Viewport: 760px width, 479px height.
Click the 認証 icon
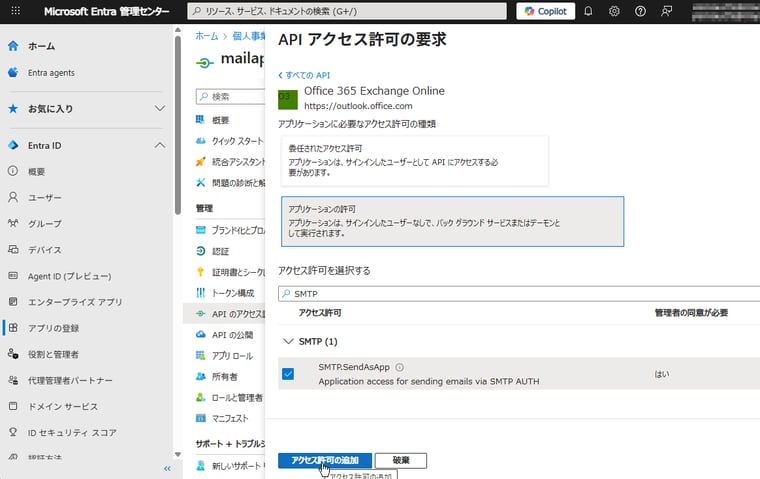[200, 251]
